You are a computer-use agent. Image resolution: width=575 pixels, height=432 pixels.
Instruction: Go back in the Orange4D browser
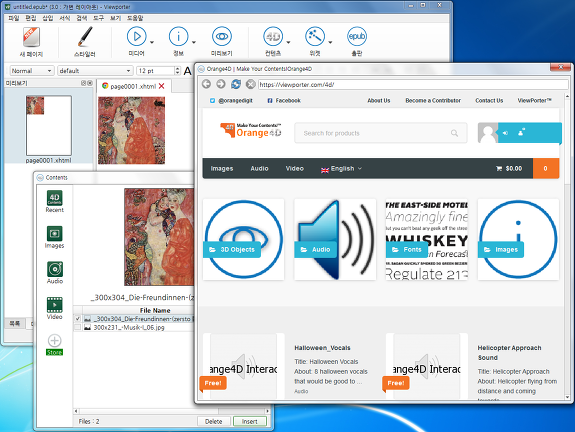206,84
